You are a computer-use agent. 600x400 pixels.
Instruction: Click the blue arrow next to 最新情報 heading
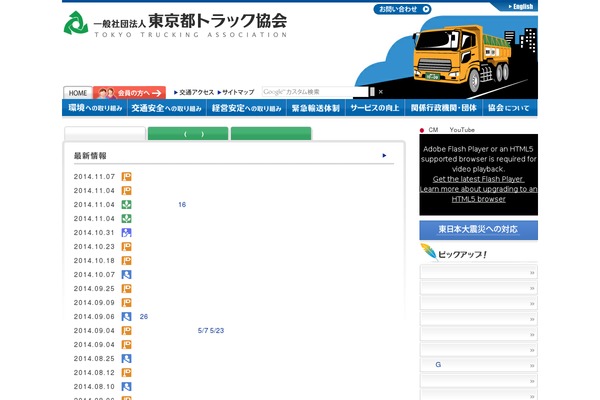384,155
